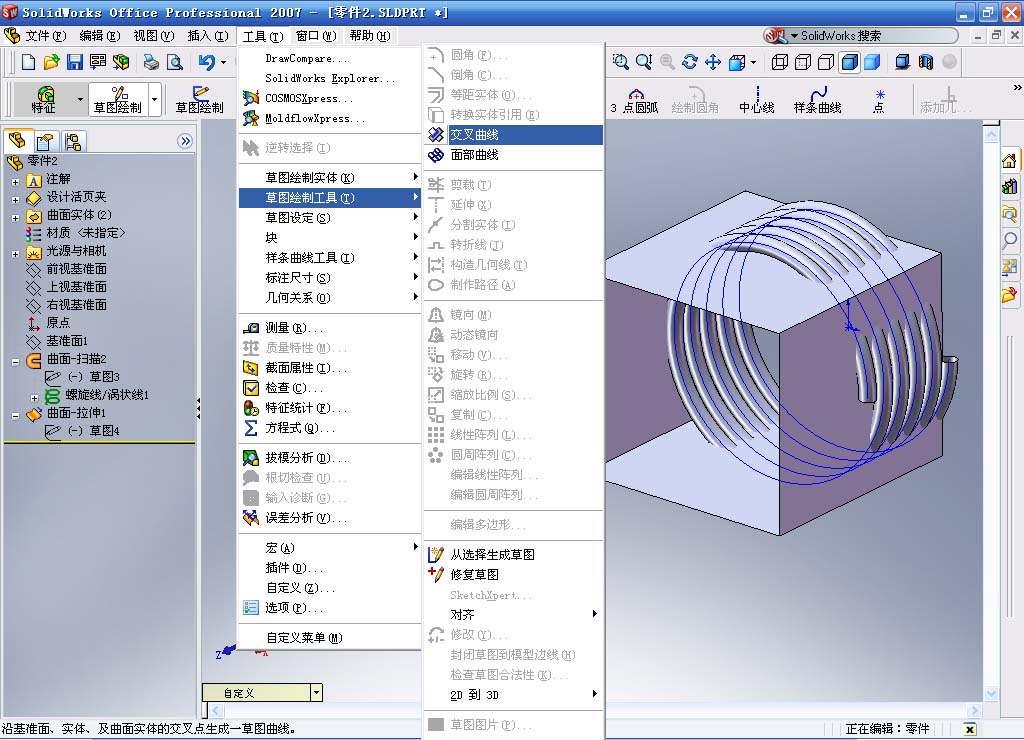Open the 帮助(H) menu

point(370,36)
